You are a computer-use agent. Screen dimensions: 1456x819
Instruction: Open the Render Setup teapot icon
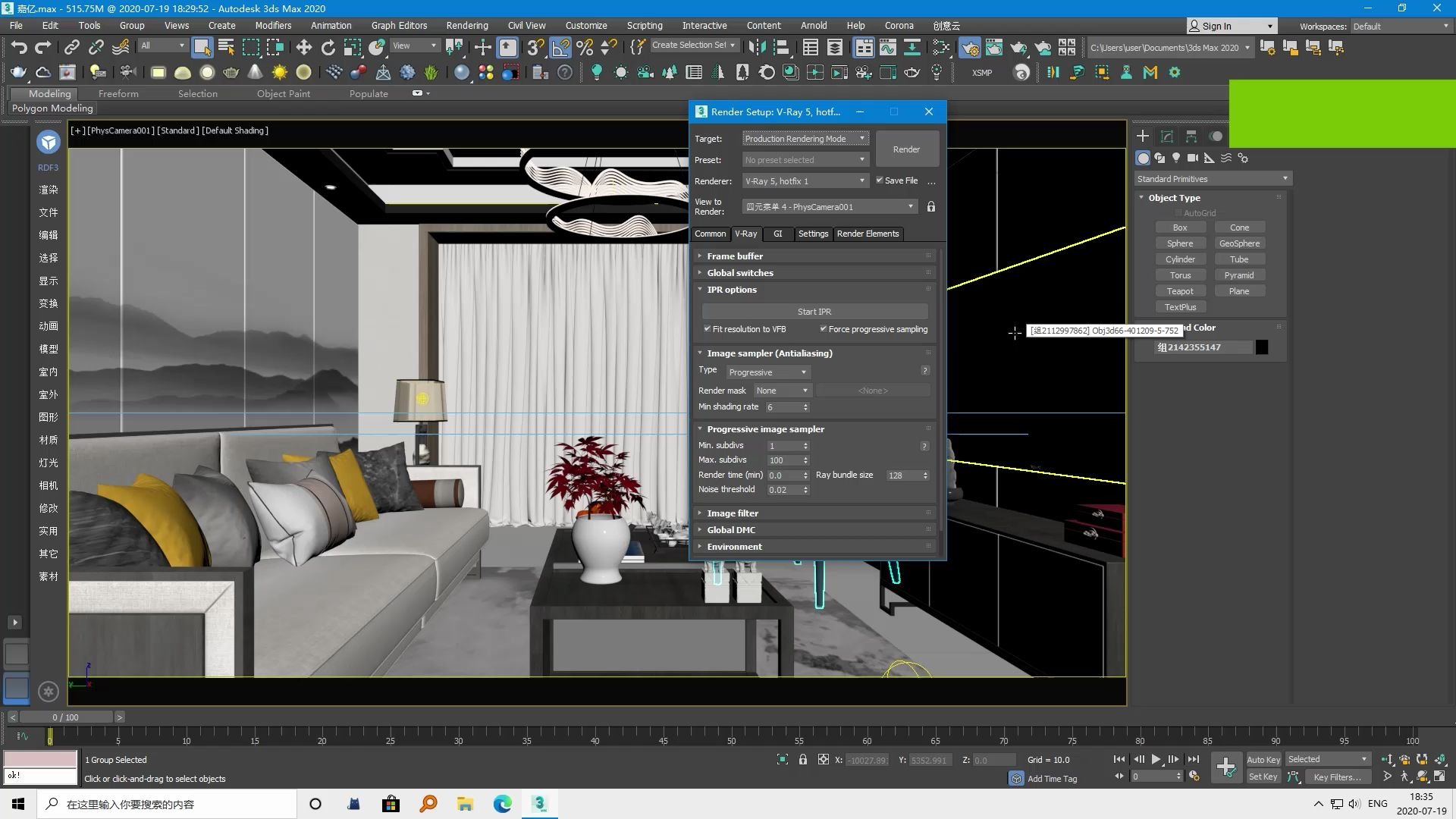(x=970, y=48)
